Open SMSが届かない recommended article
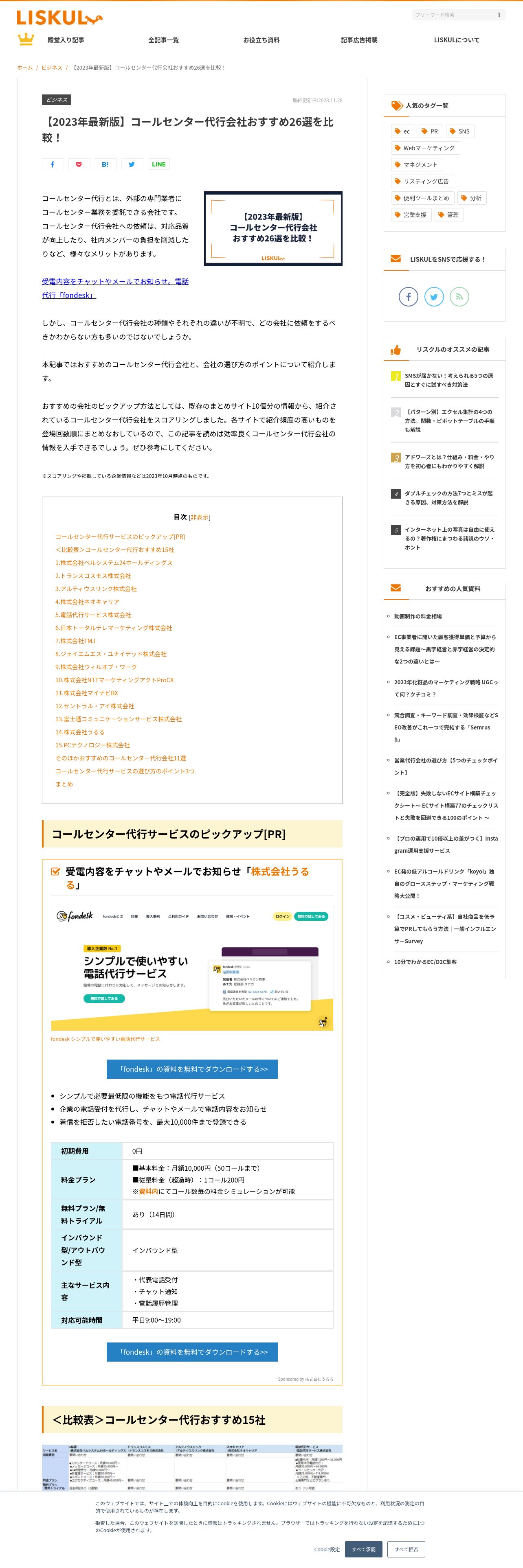Viewport: 523px width, 1568px height. 449,381
